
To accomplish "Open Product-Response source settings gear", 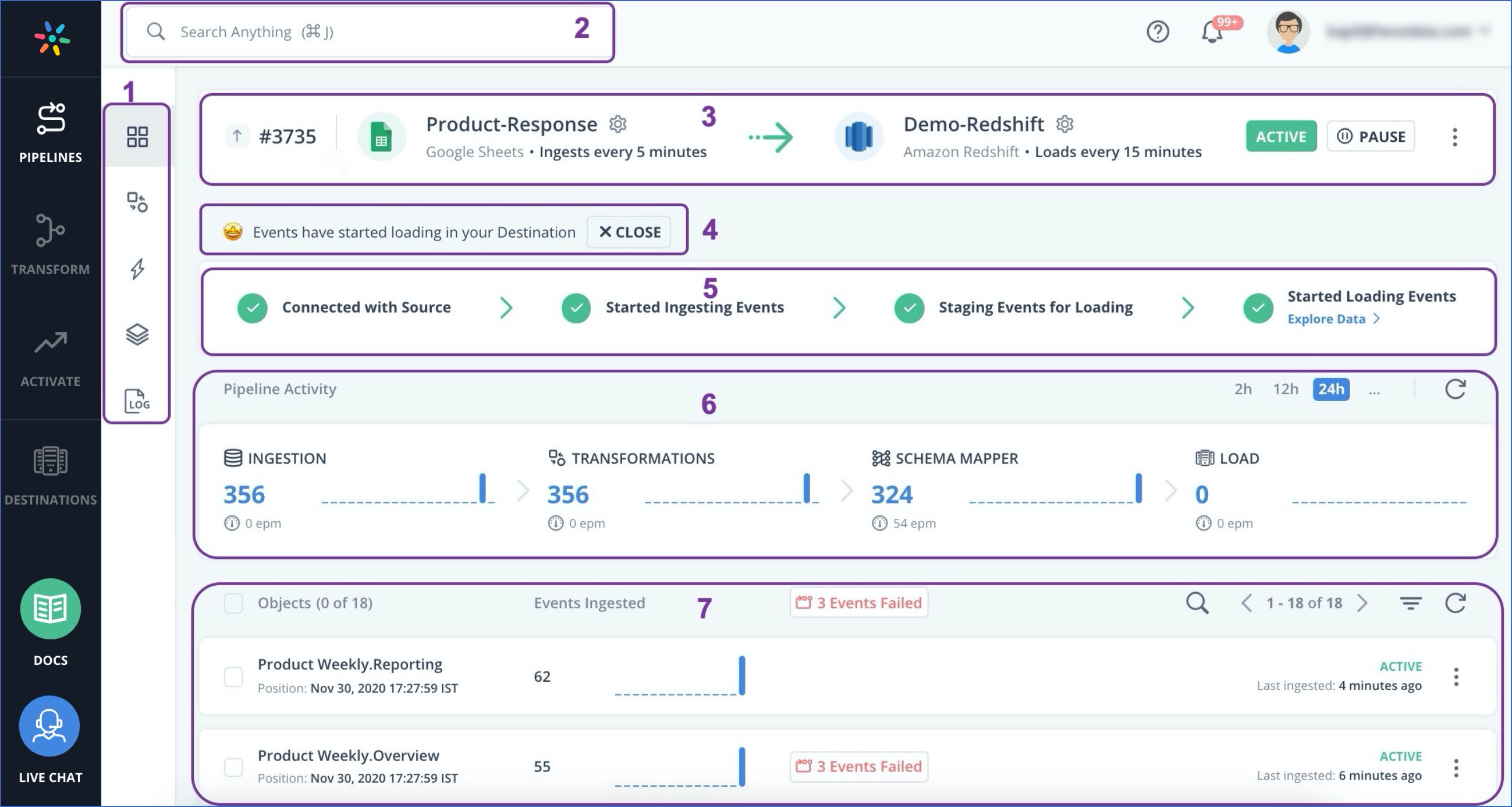I will [x=618, y=123].
